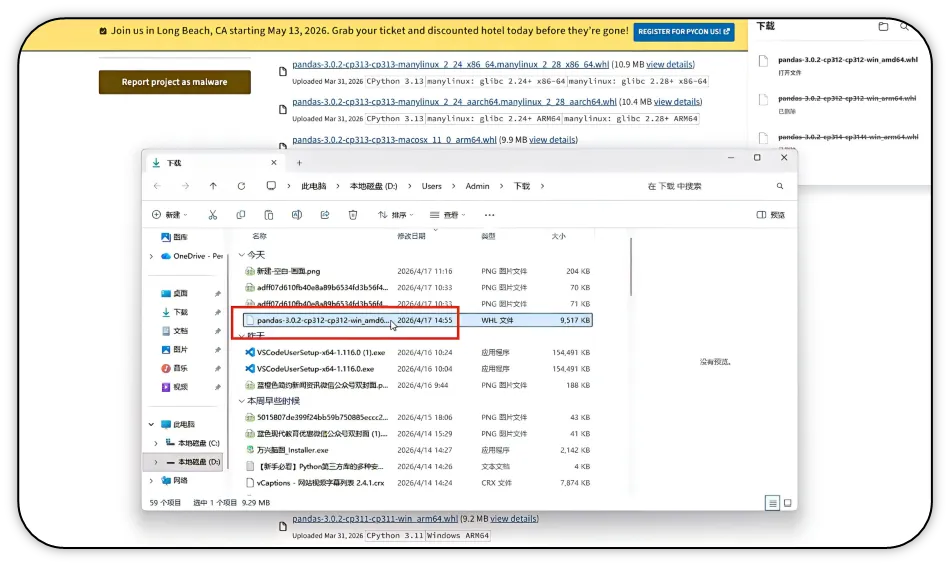Toggle the 预览 preview pane button
Viewport: 950px width, 566px height.
click(x=771, y=215)
